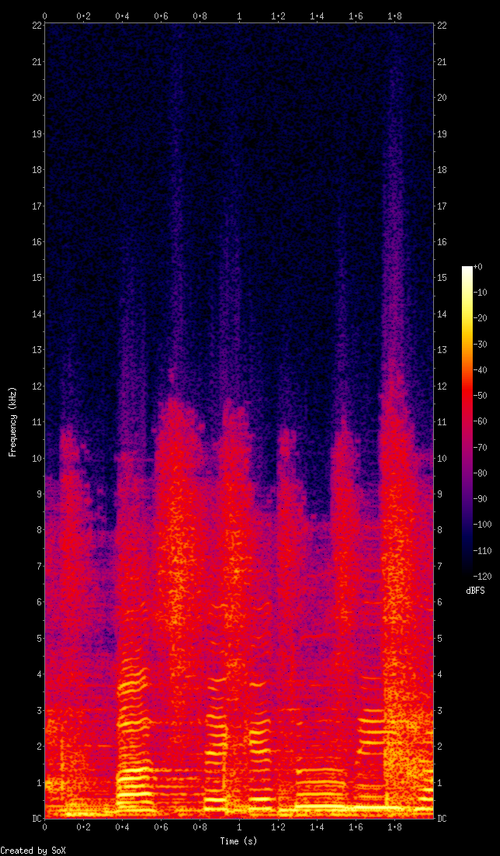Click "DC" on the right frequency axis

point(441,818)
